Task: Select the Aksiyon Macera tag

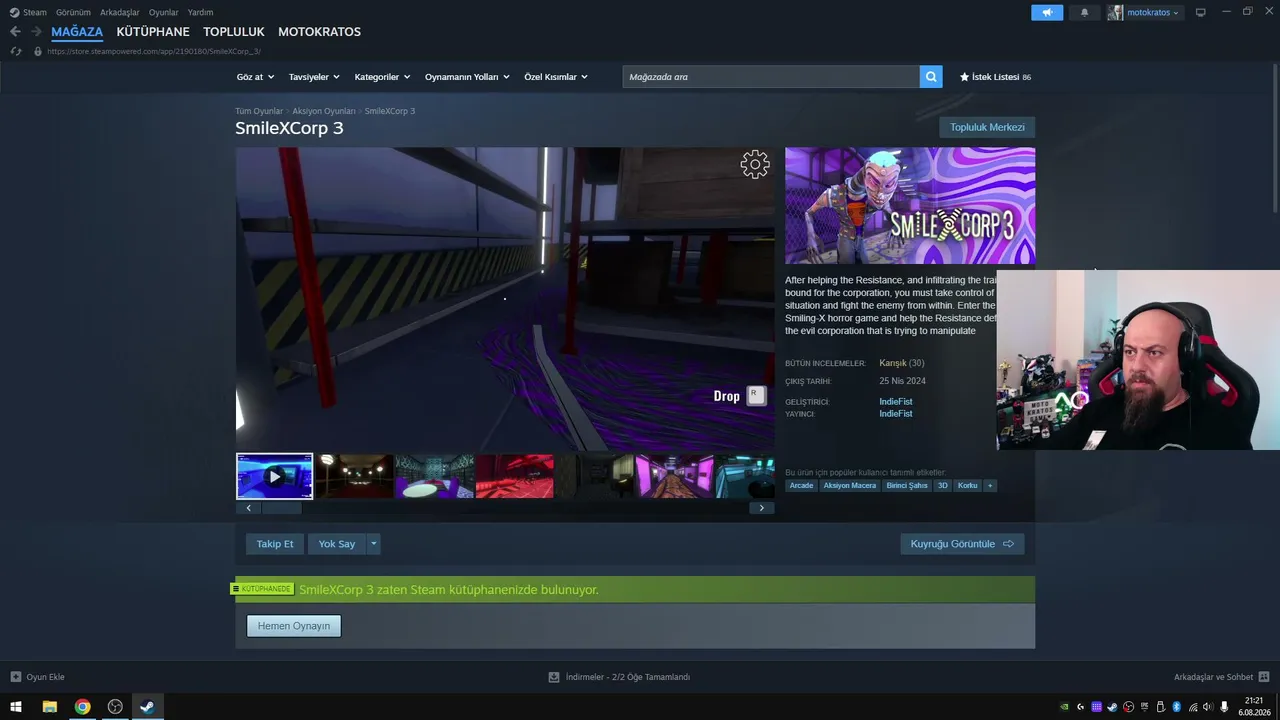Action: pyautogui.click(x=850, y=486)
